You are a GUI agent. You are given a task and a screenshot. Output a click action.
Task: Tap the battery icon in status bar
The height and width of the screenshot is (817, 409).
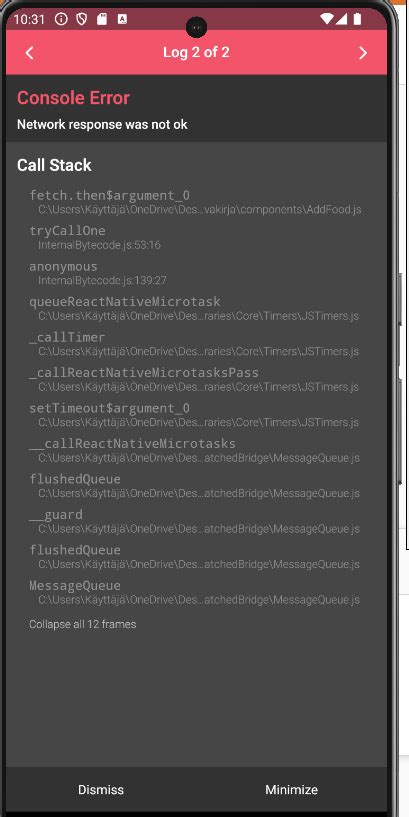[357, 19]
